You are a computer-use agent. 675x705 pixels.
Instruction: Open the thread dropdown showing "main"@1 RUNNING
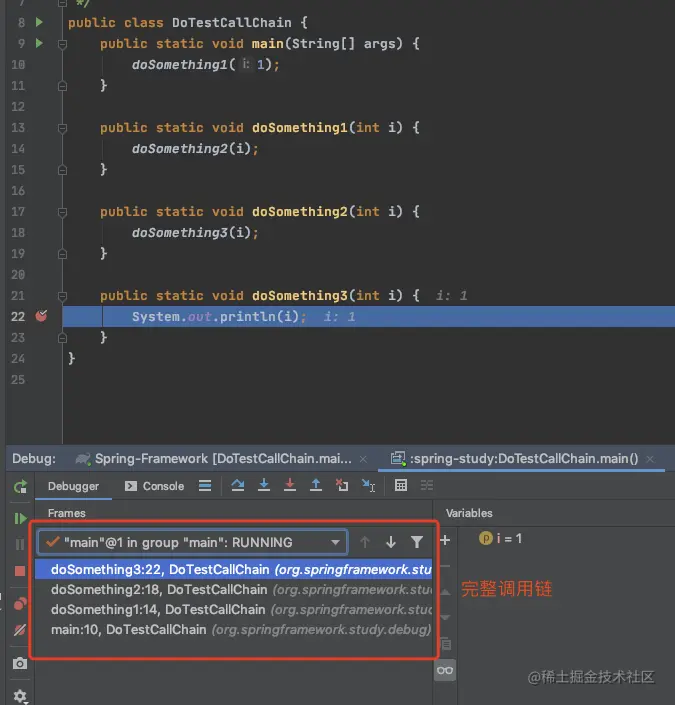(x=193, y=542)
